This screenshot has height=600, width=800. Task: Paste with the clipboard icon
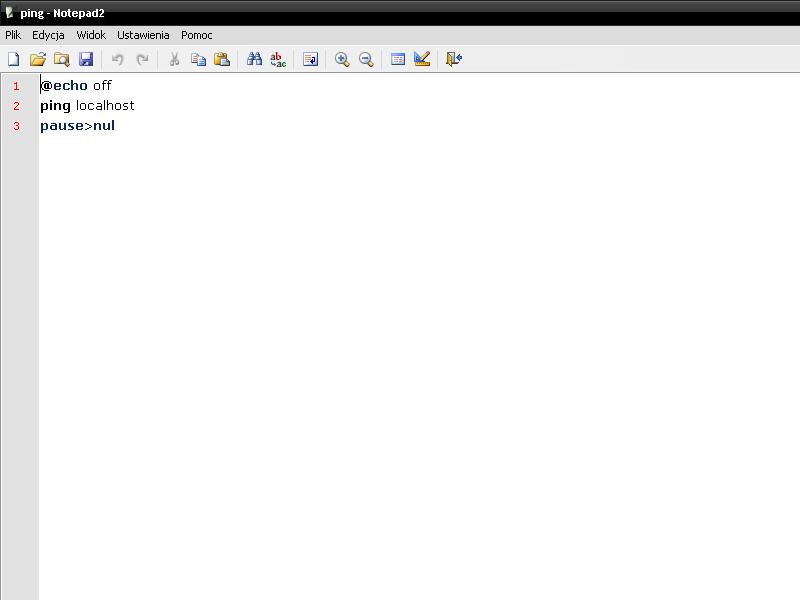[222, 59]
